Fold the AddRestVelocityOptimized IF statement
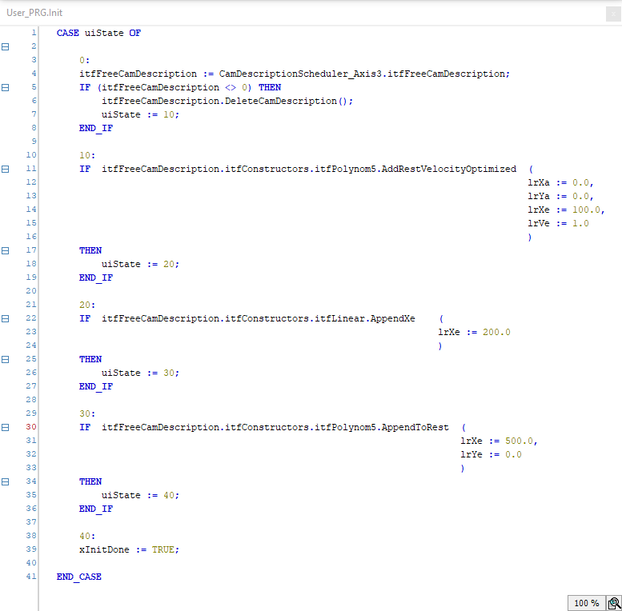622x611 pixels. 7,169
